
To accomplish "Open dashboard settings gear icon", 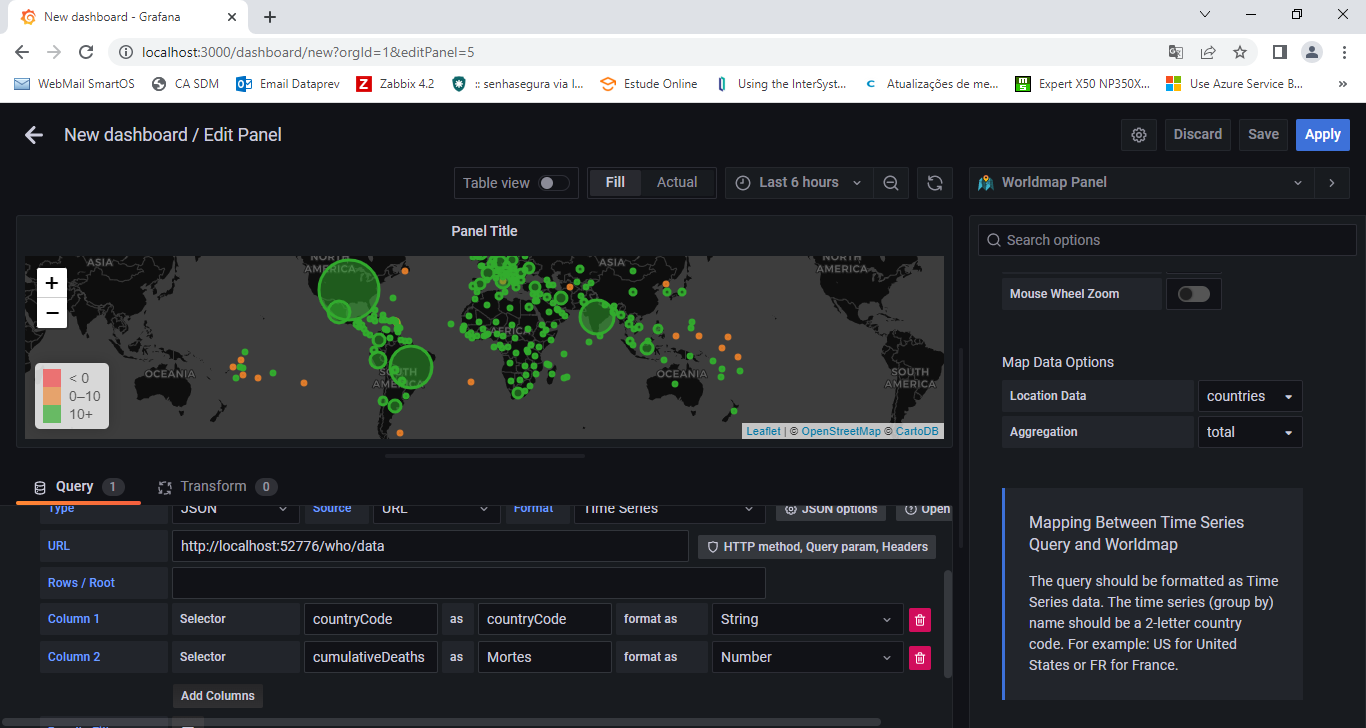I will [x=1138, y=135].
